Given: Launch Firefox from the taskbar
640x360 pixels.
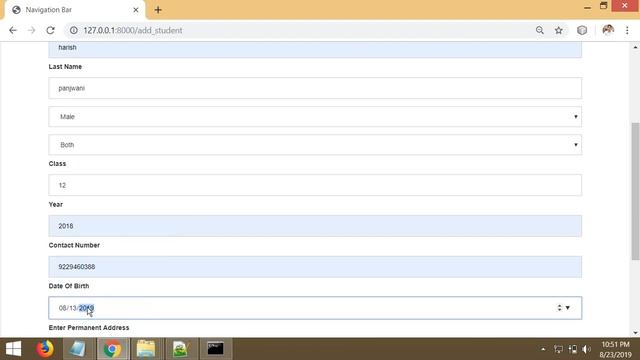Looking at the screenshot, I should pyautogui.click(x=44, y=349).
